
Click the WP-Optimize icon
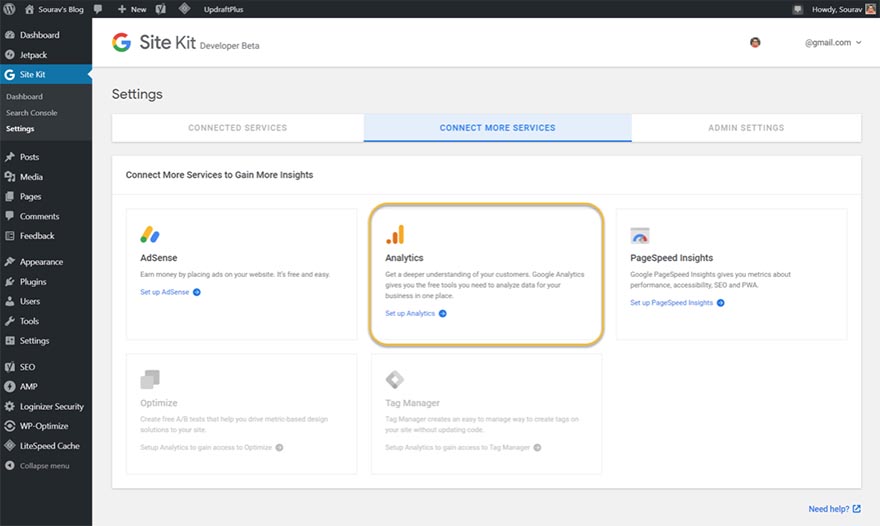pos(10,426)
